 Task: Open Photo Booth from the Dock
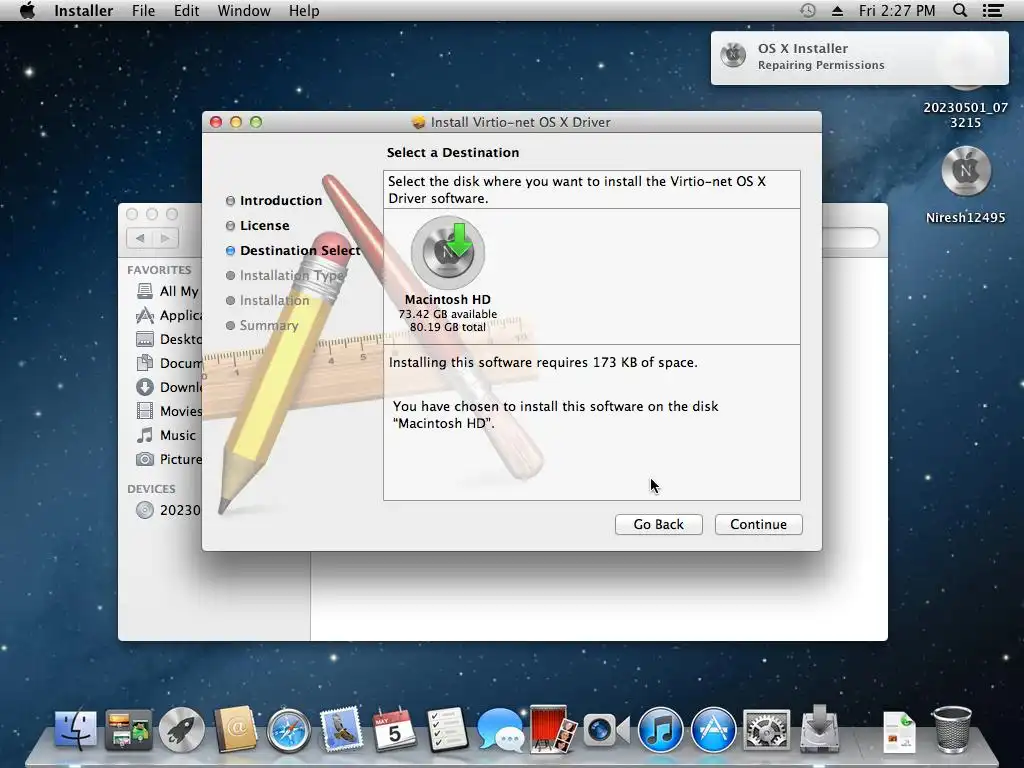coord(553,729)
